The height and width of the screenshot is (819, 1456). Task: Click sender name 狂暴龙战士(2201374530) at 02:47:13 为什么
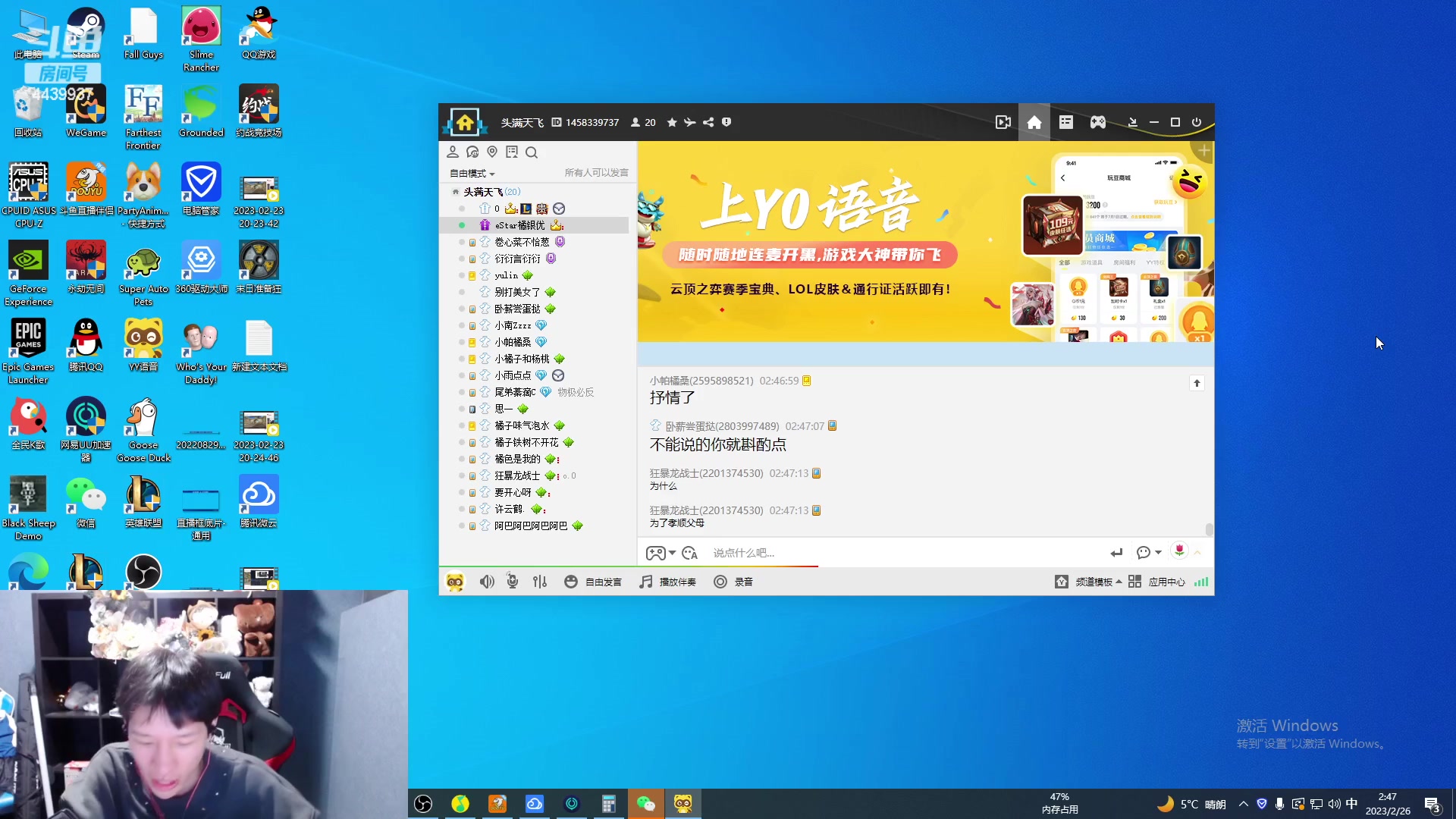pos(706,473)
